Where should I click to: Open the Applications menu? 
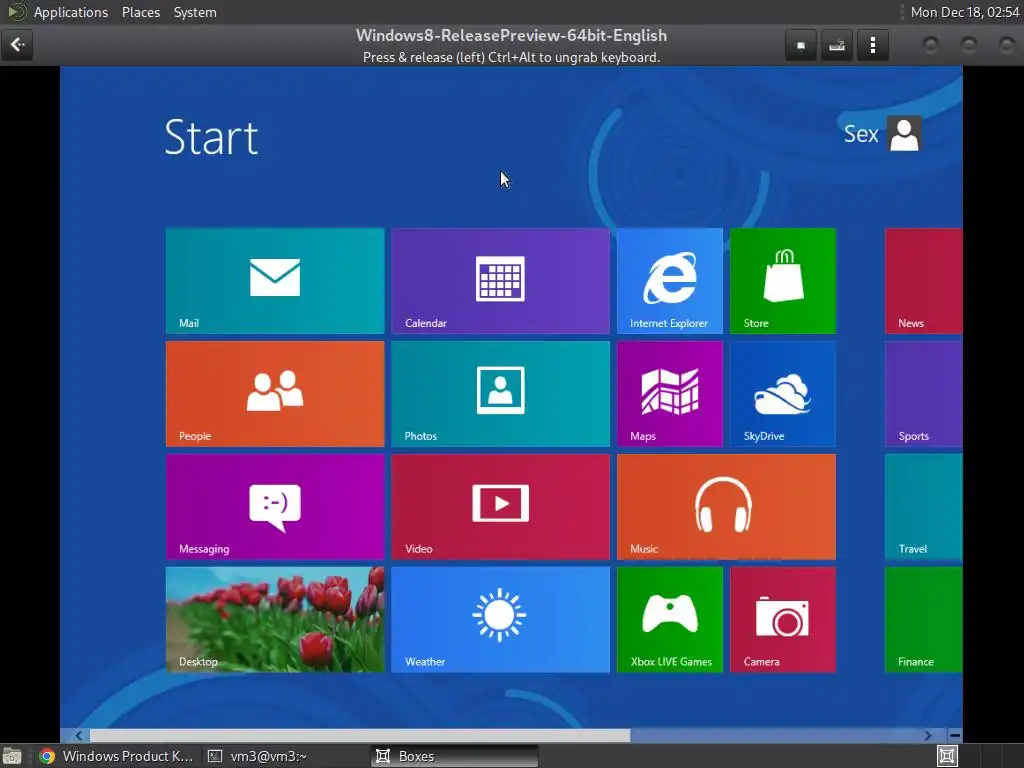click(x=71, y=12)
